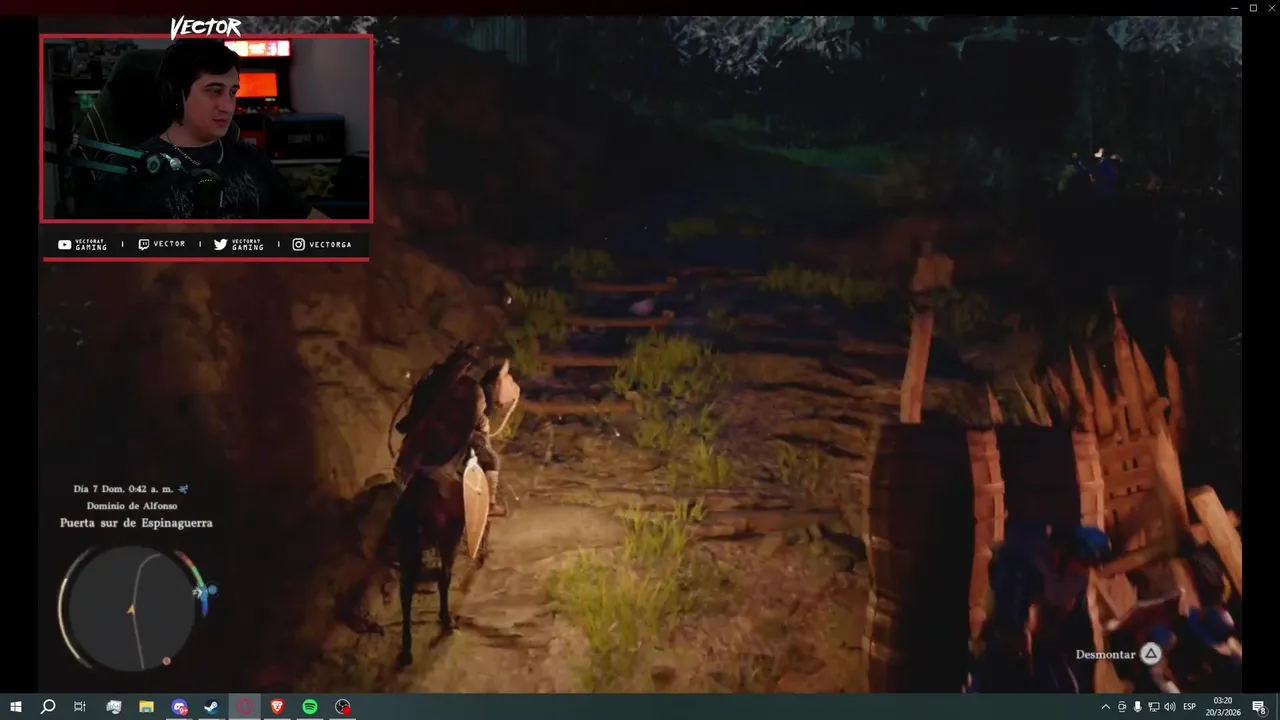Click the microphone tray icon
Viewport: 1280px width, 720px height.
pyautogui.click(x=1137, y=707)
